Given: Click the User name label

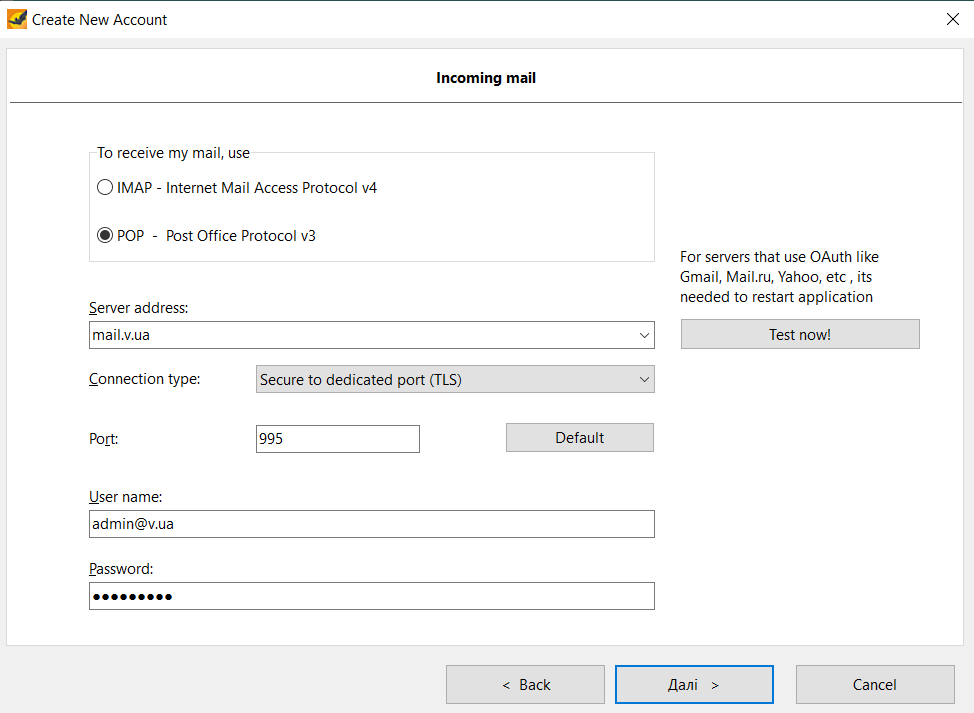Looking at the screenshot, I should pyautogui.click(x=125, y=497).
